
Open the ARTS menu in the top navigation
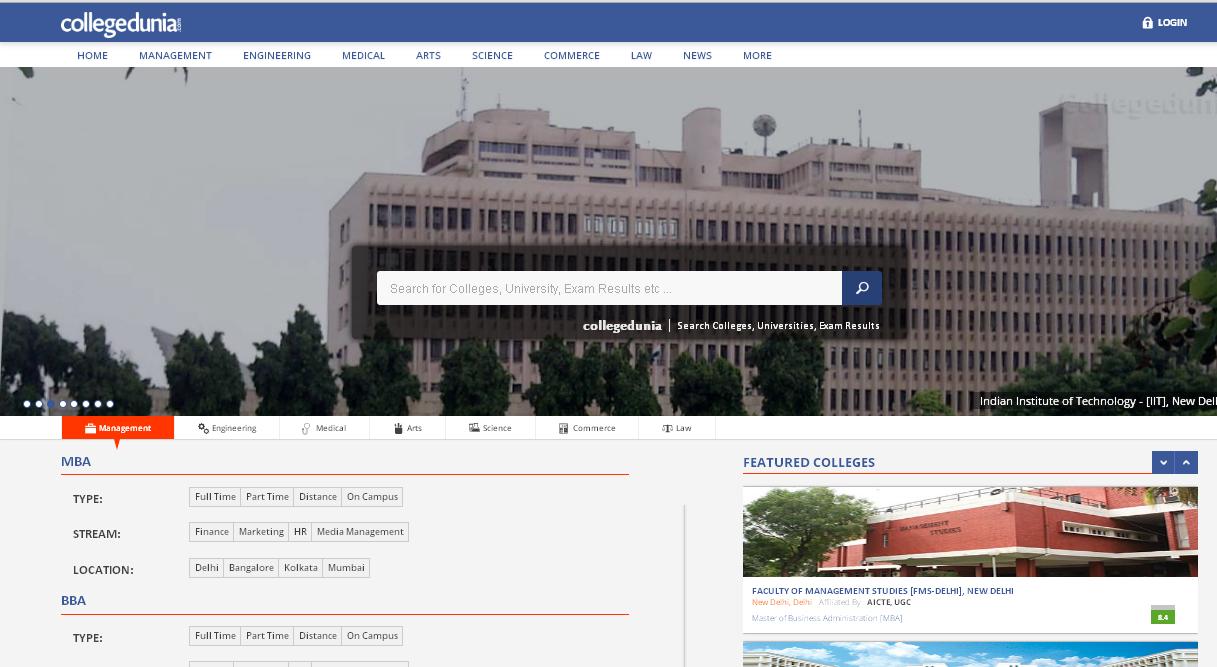[428, 55]
